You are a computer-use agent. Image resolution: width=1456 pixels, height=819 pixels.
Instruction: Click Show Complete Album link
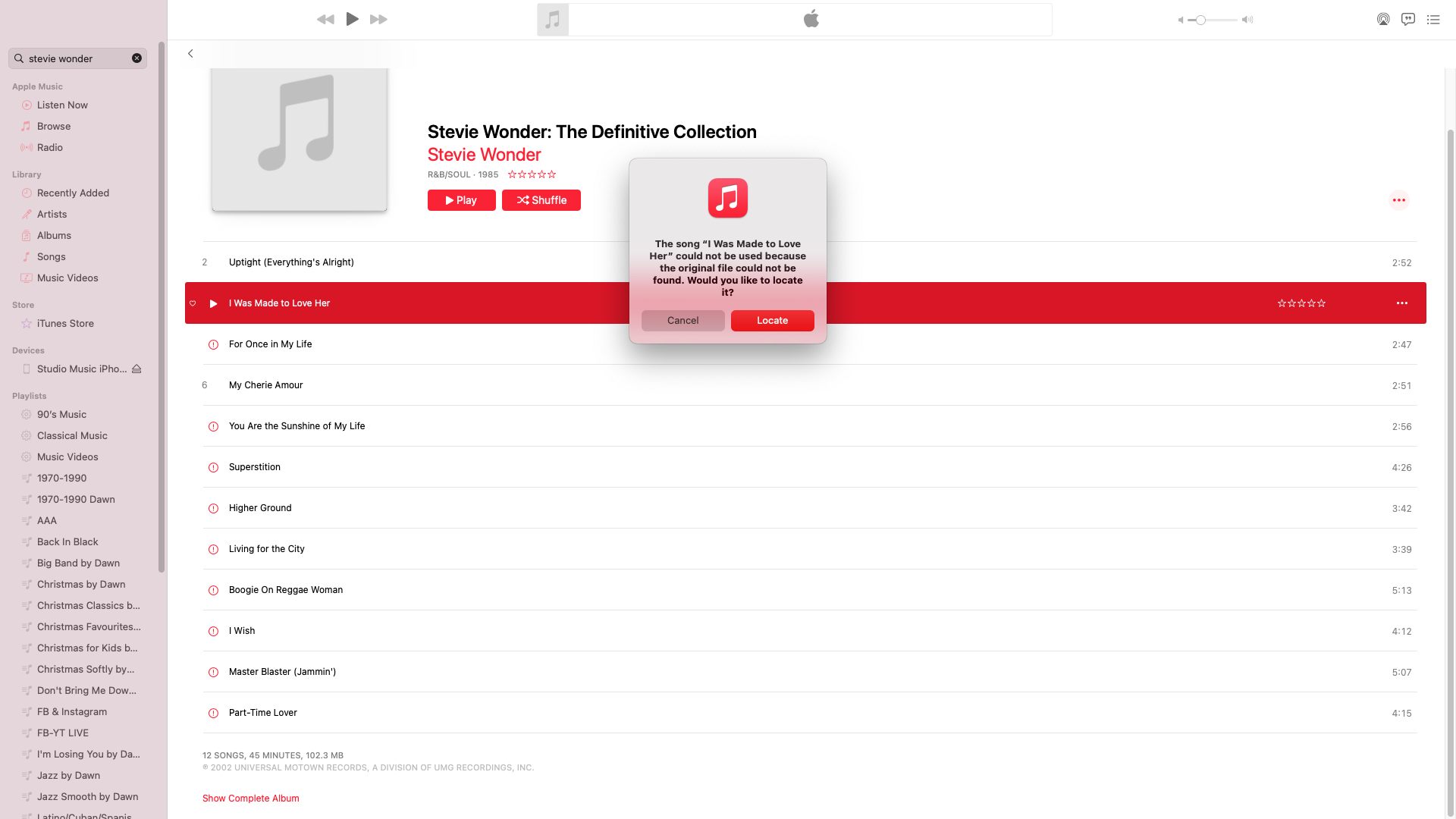click(250, 799)
